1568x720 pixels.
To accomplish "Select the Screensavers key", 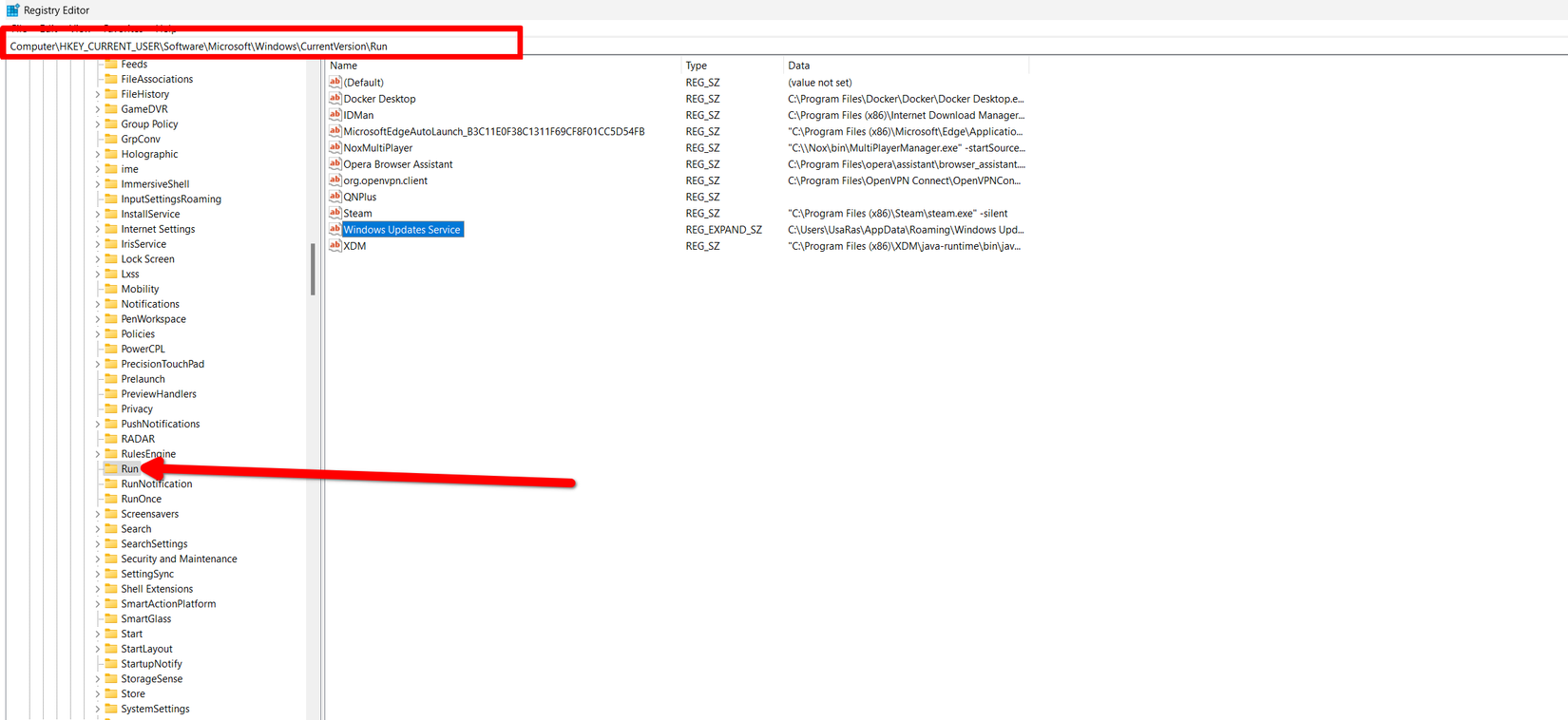I will [149, 514].
